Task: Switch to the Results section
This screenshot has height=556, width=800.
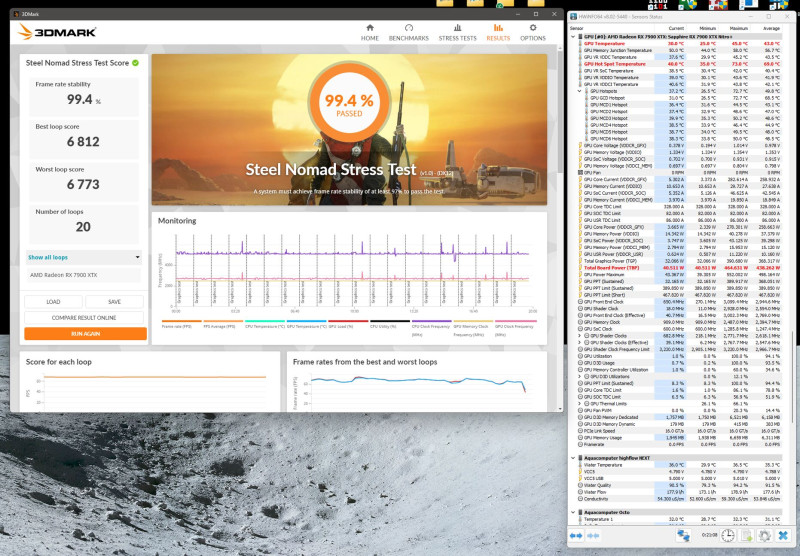Action: coord(498,33)
